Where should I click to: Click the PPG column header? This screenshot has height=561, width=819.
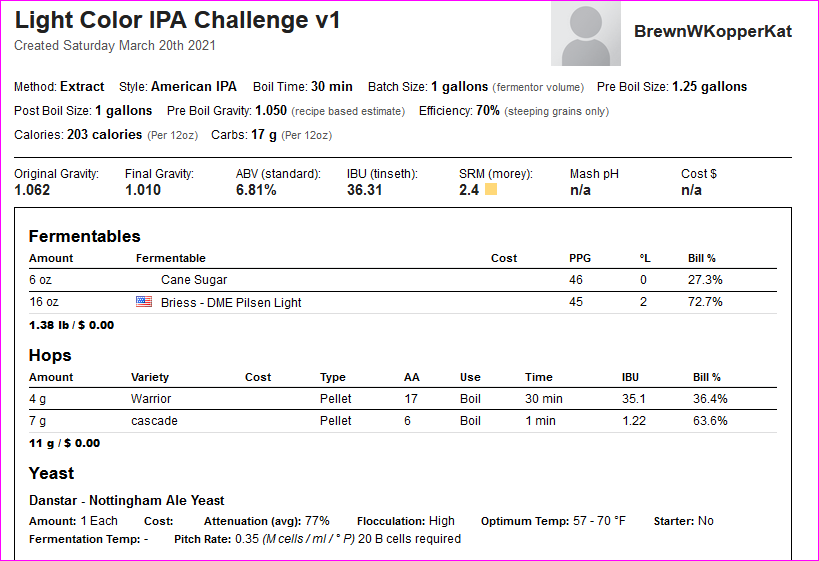tap(580, 258)
